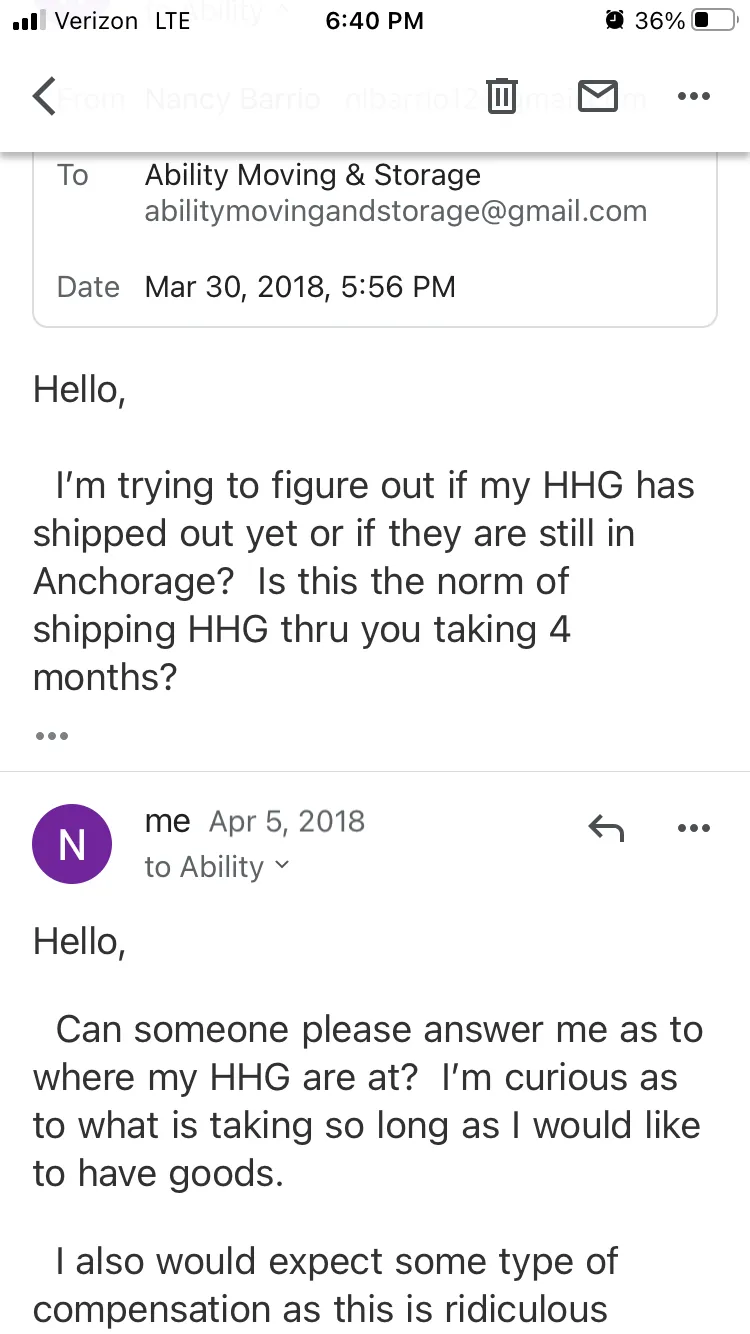
Task: Open three-dot menu on the Apr 5 message
Action: 693,828
